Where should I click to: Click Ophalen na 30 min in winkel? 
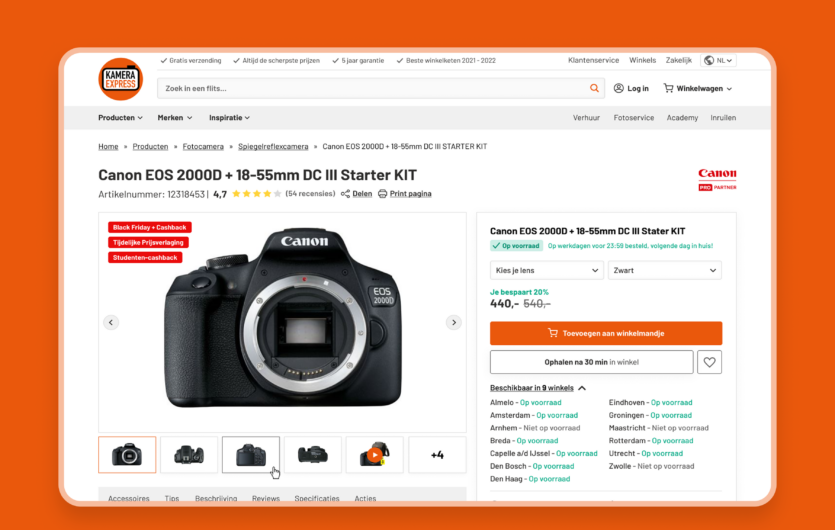(x=591, y=362)
